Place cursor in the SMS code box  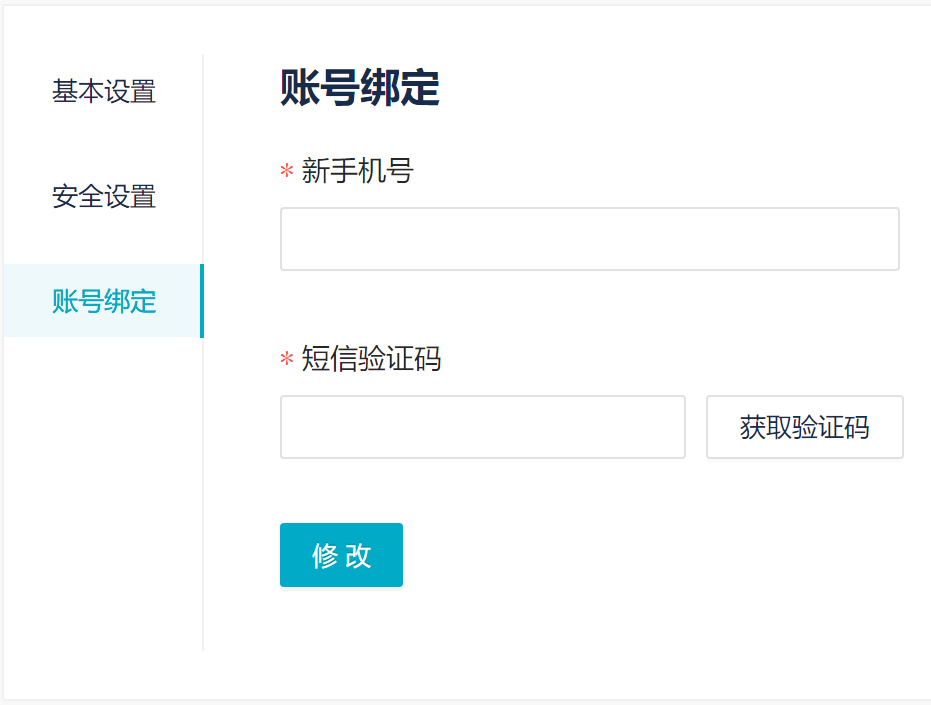pos(482,427)
